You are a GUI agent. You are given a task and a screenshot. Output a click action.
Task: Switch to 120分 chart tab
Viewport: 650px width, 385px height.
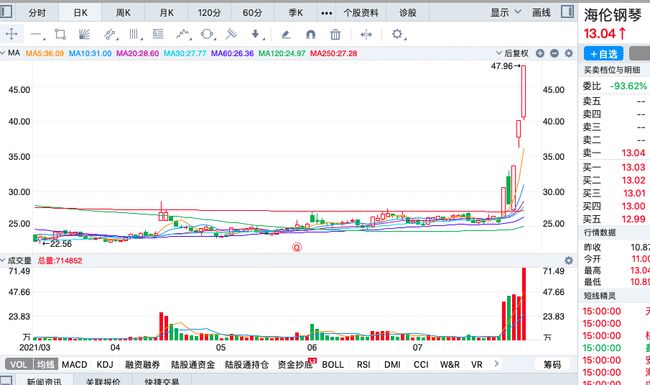(209, 13)
